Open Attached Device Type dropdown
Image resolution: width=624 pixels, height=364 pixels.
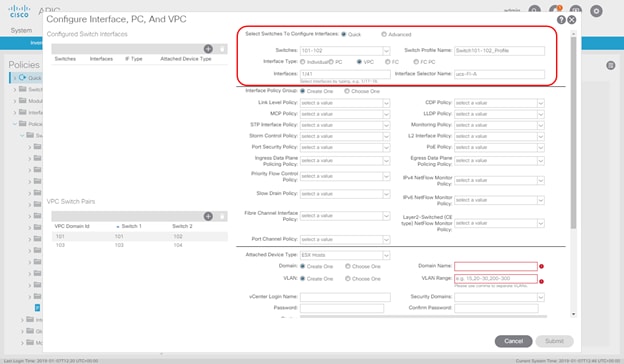pyautogui.click(x=386, y=255)
